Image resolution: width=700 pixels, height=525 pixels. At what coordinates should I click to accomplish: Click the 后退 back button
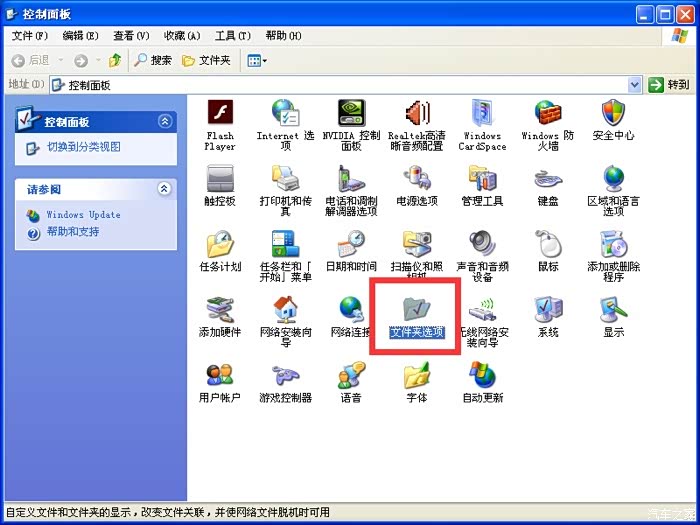(x=31, y=60)
